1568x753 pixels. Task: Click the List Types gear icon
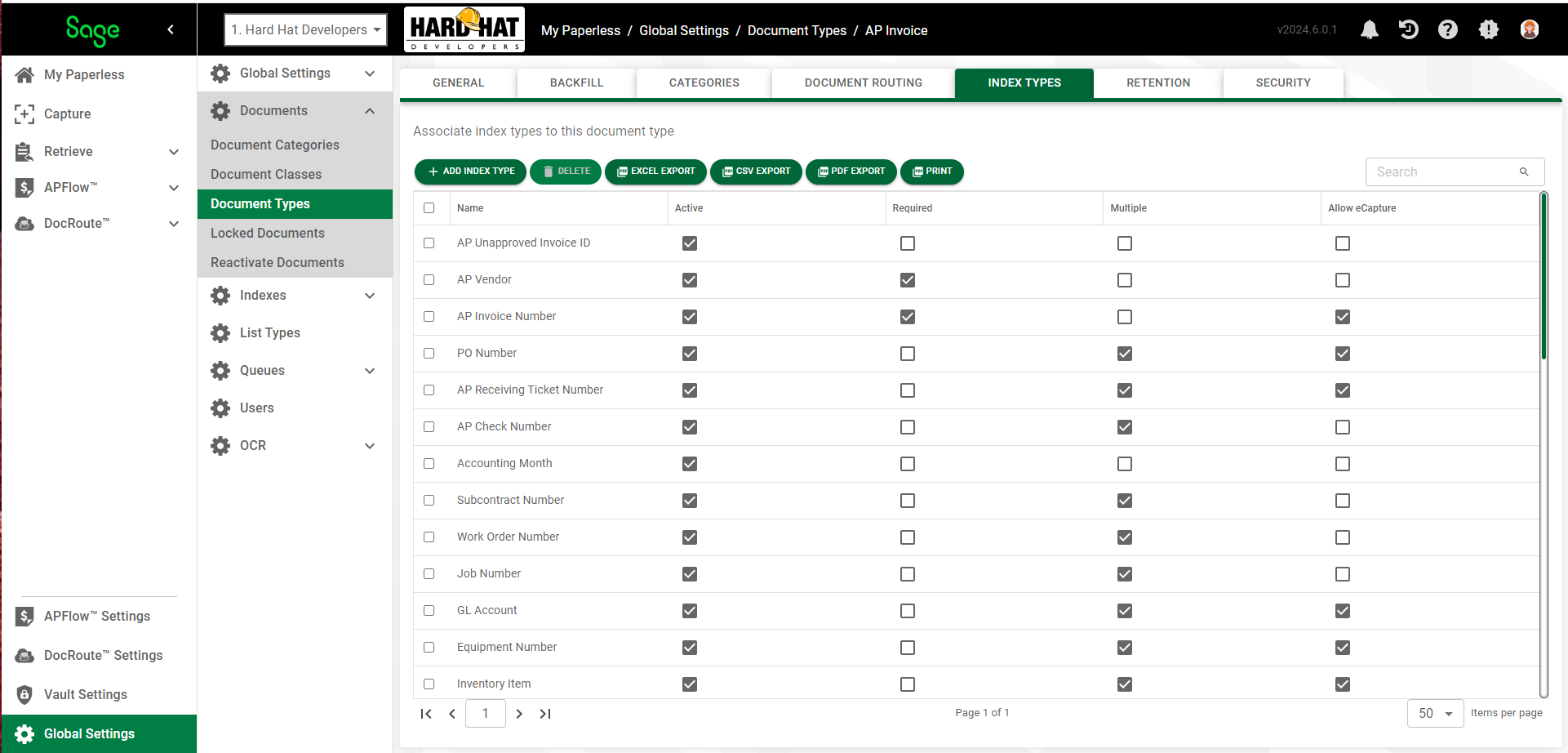[x=220, y=333]
